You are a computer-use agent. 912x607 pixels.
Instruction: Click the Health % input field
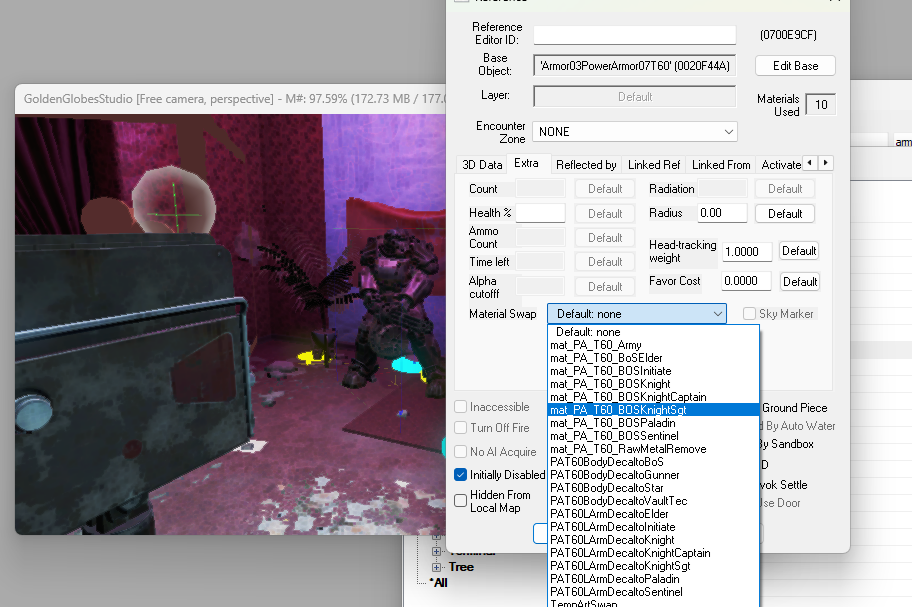(x=540, y=213)
